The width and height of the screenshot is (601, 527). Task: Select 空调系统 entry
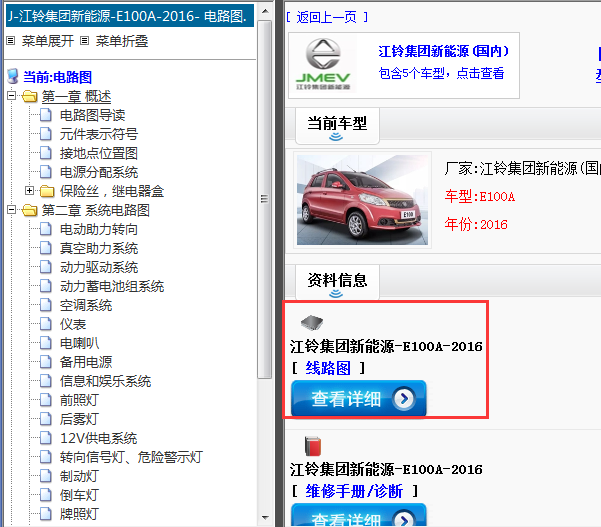(86, 305)
